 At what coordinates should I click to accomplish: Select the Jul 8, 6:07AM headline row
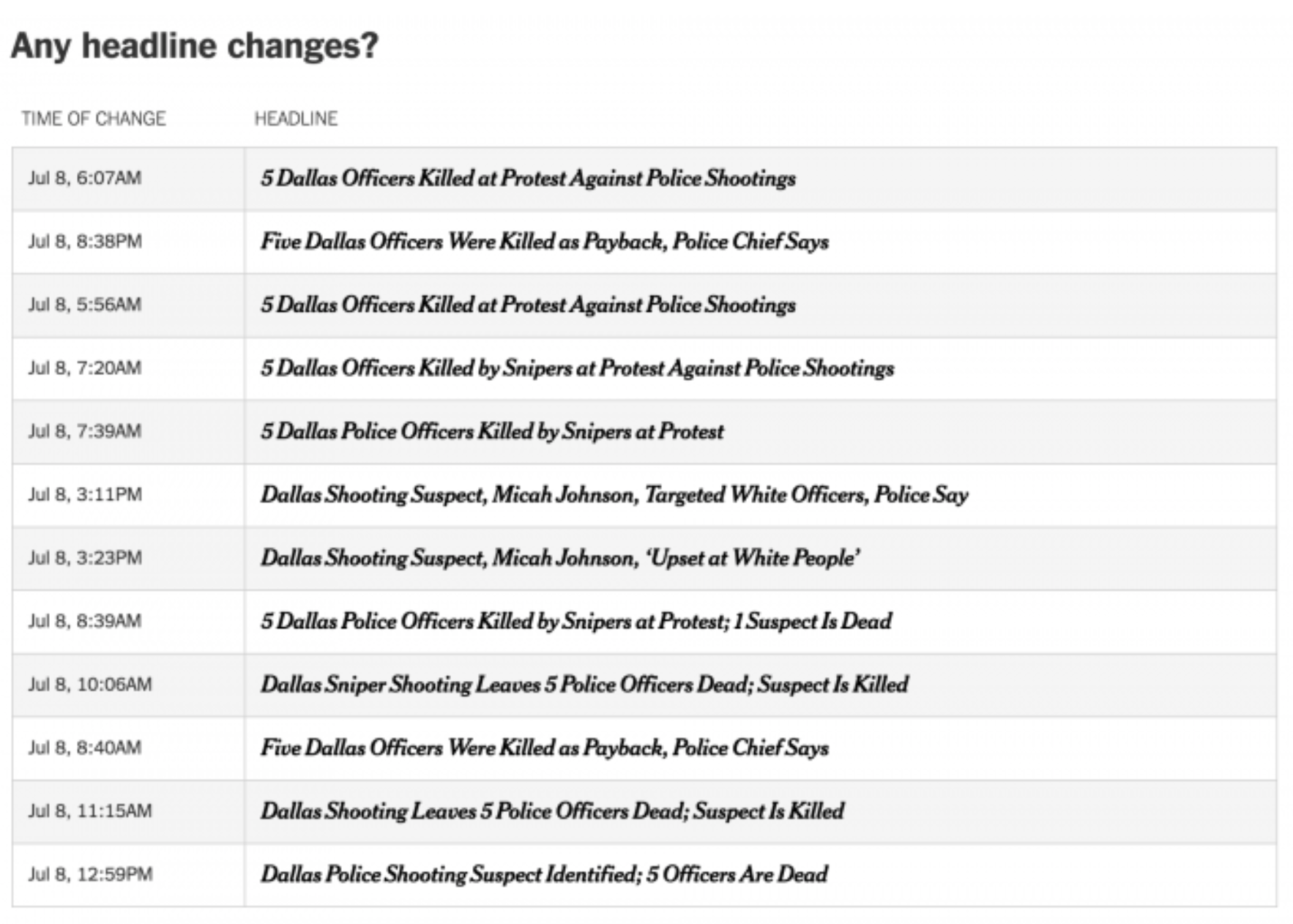[x=644, y=179]
